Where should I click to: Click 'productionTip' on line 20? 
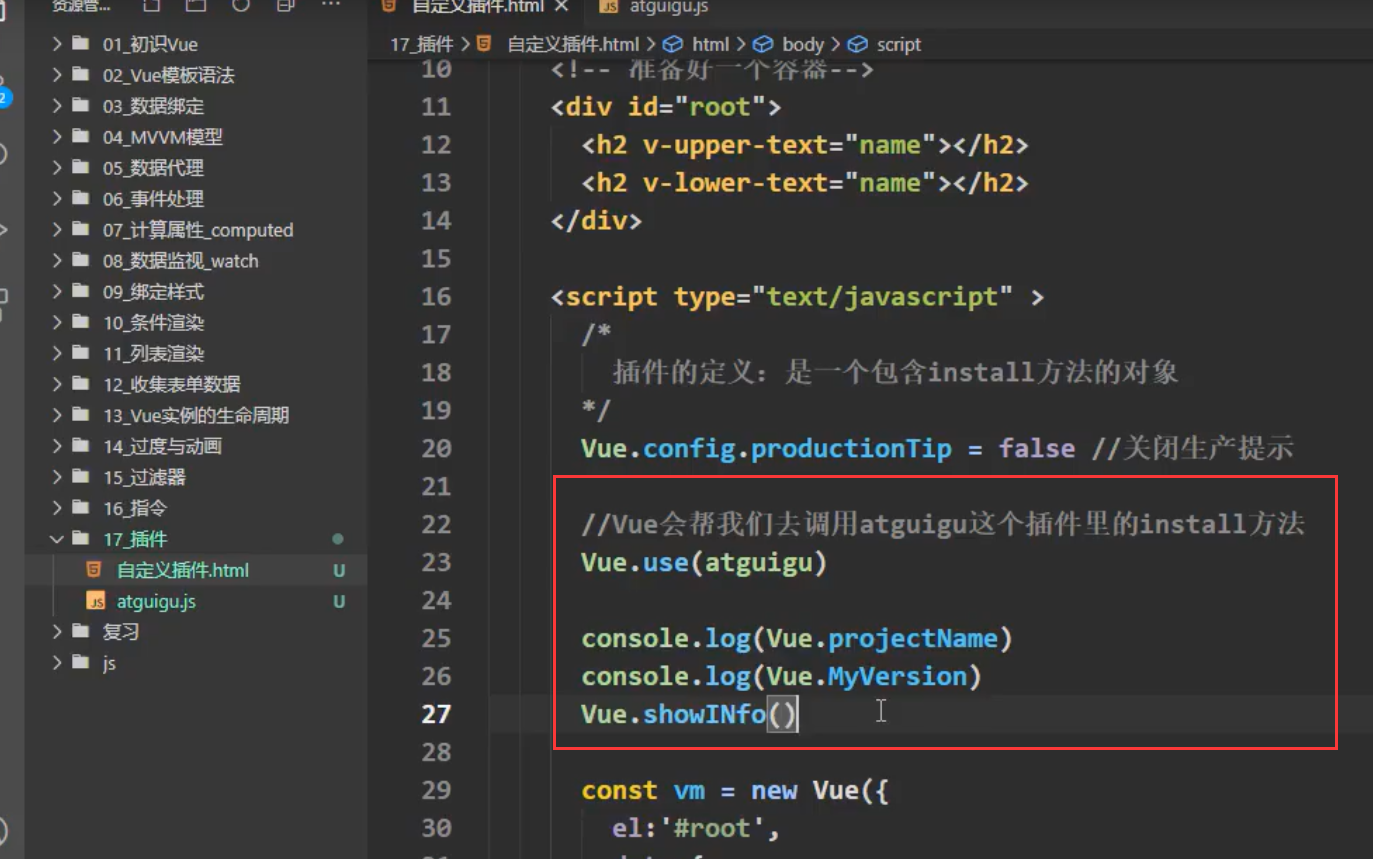click(851, 448)
